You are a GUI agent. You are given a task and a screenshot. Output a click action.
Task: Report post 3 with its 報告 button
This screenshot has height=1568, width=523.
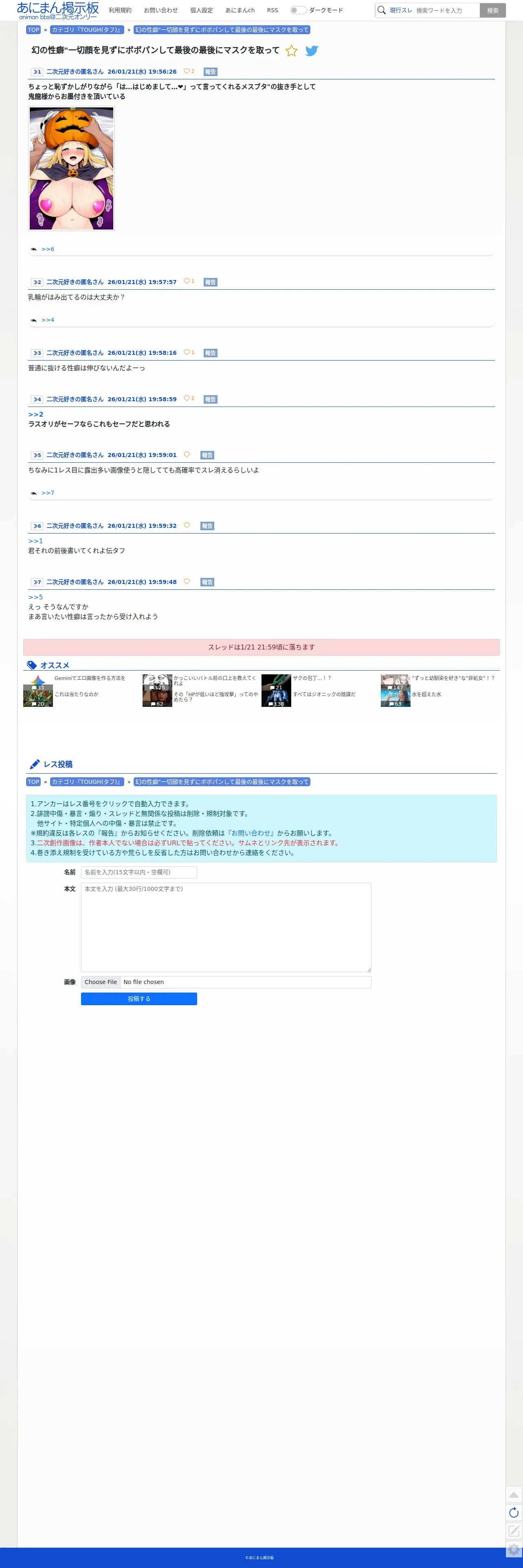(x=210, y=353)
